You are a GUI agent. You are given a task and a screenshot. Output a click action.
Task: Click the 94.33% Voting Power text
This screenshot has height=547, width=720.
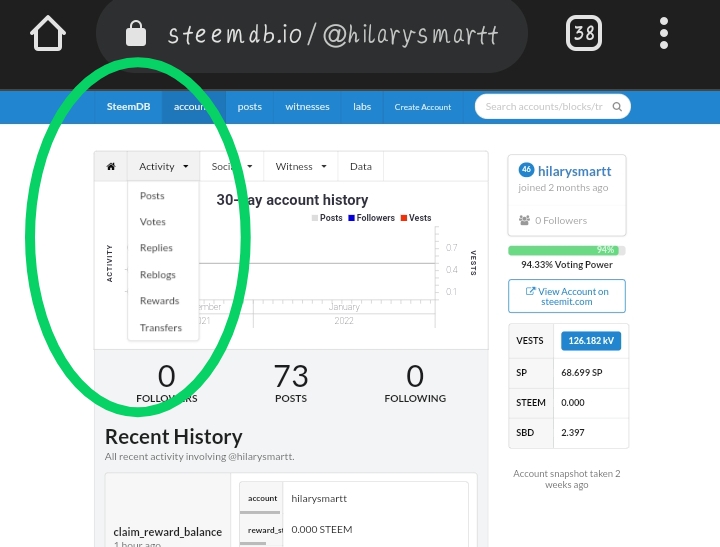click(567, 265)
